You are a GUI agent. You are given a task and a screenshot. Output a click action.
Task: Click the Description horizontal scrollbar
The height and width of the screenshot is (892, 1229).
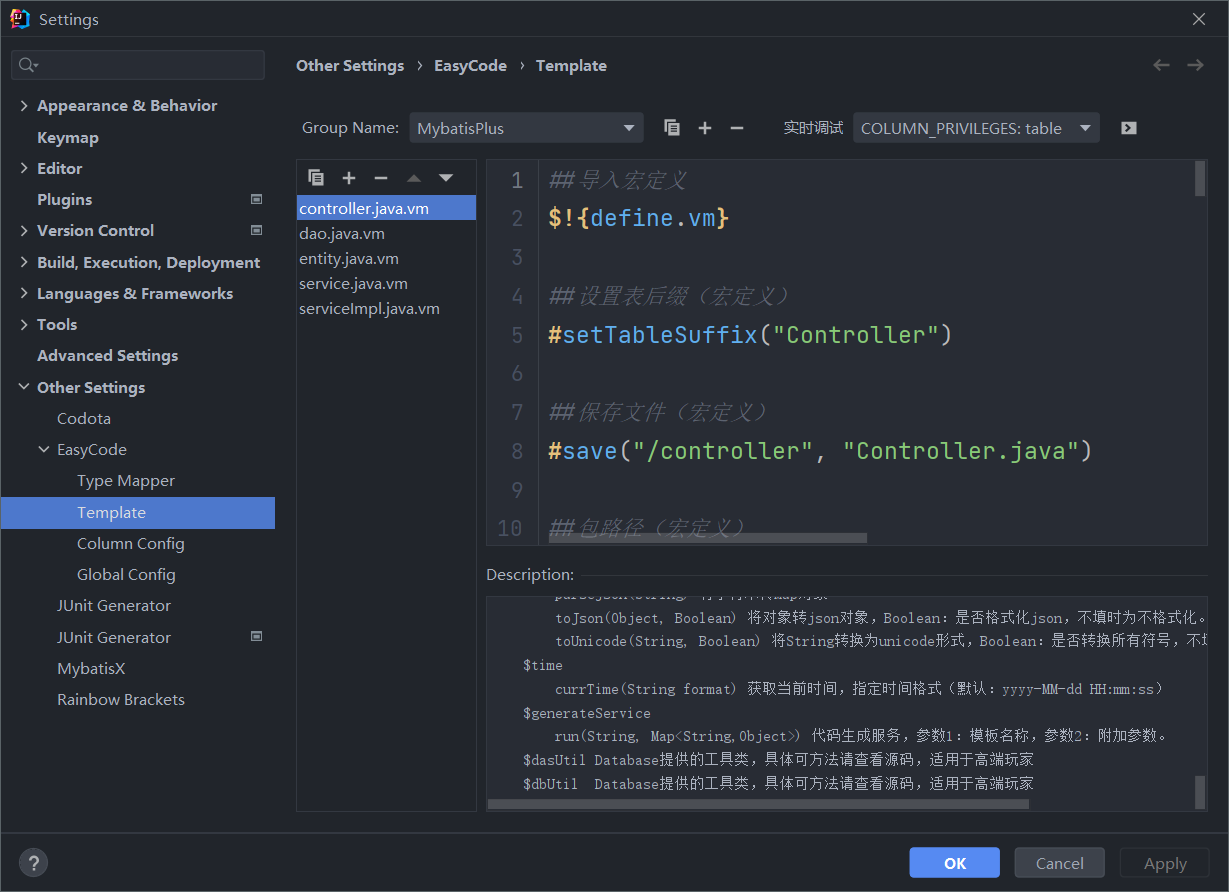758,804
